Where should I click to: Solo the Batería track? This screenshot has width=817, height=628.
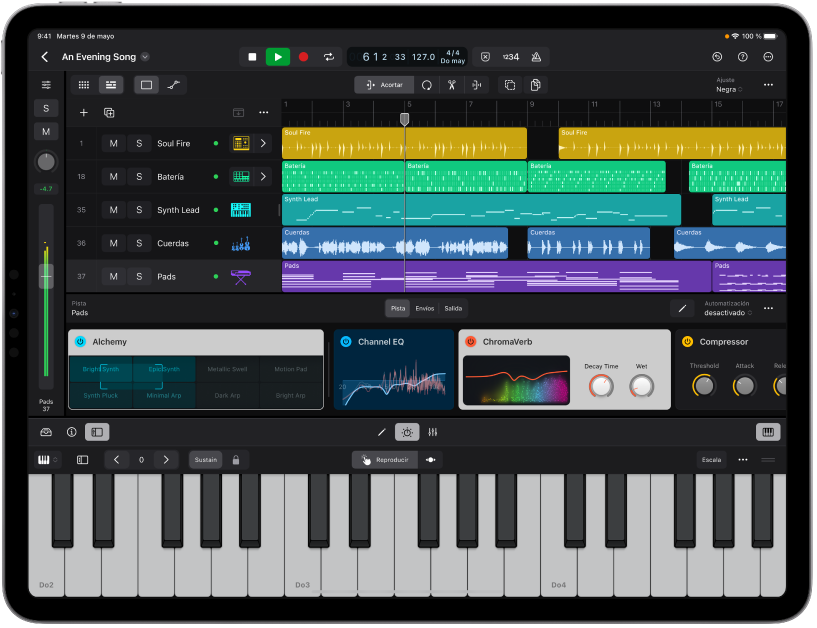point(138,176)
